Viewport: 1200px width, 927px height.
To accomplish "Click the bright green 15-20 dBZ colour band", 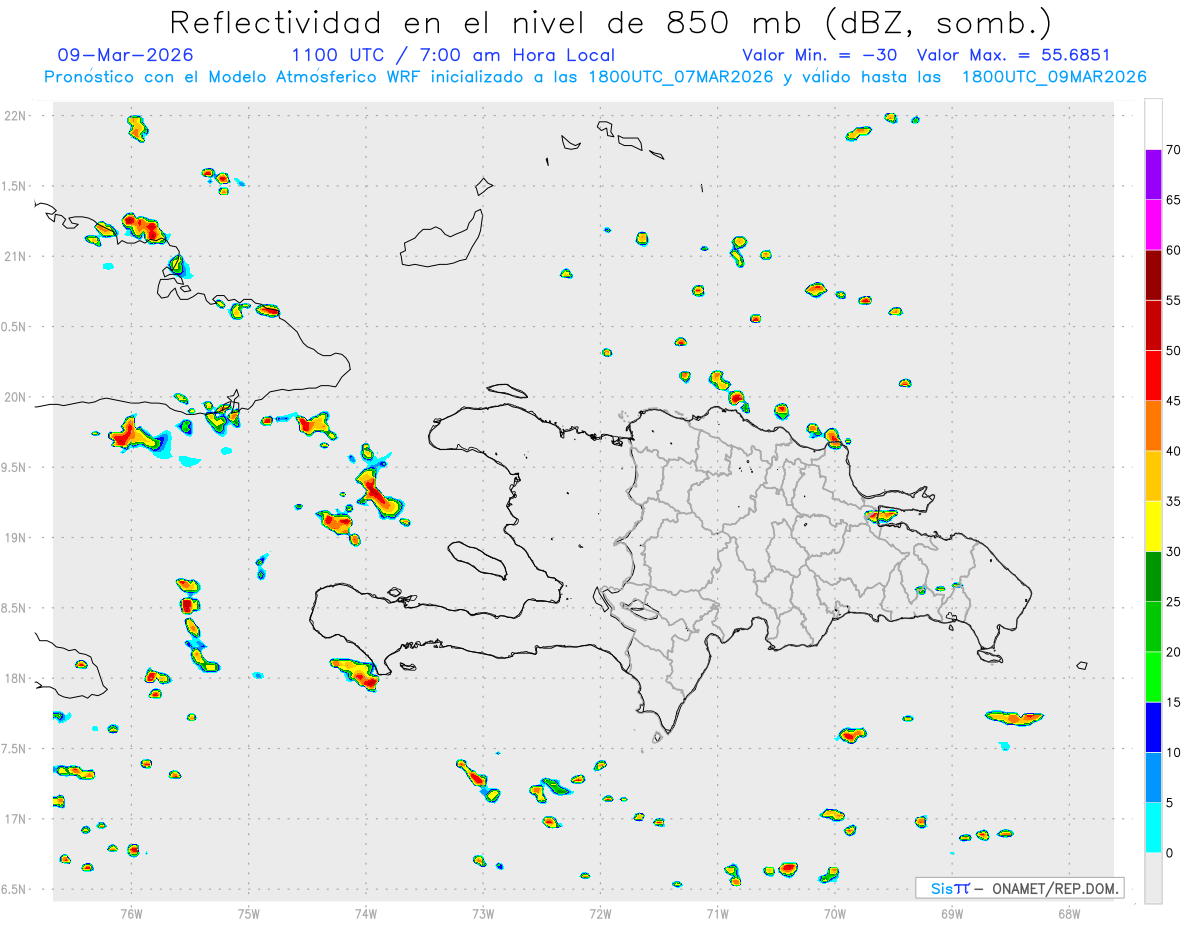I will click(x=1154, y=677).
